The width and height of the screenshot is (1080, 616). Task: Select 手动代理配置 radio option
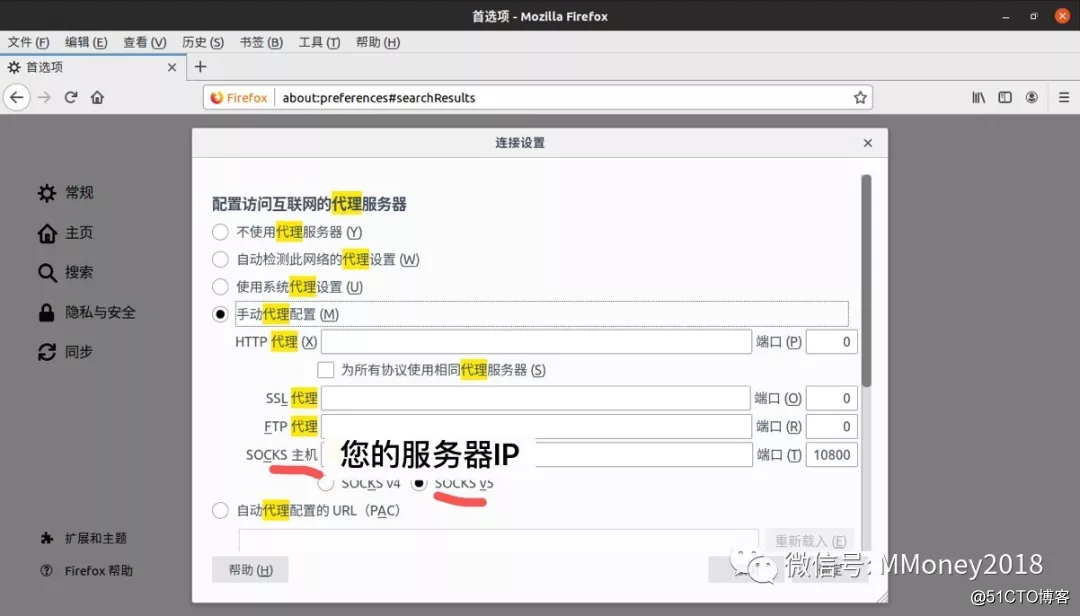pyautogui.click(x=220, y=314)
